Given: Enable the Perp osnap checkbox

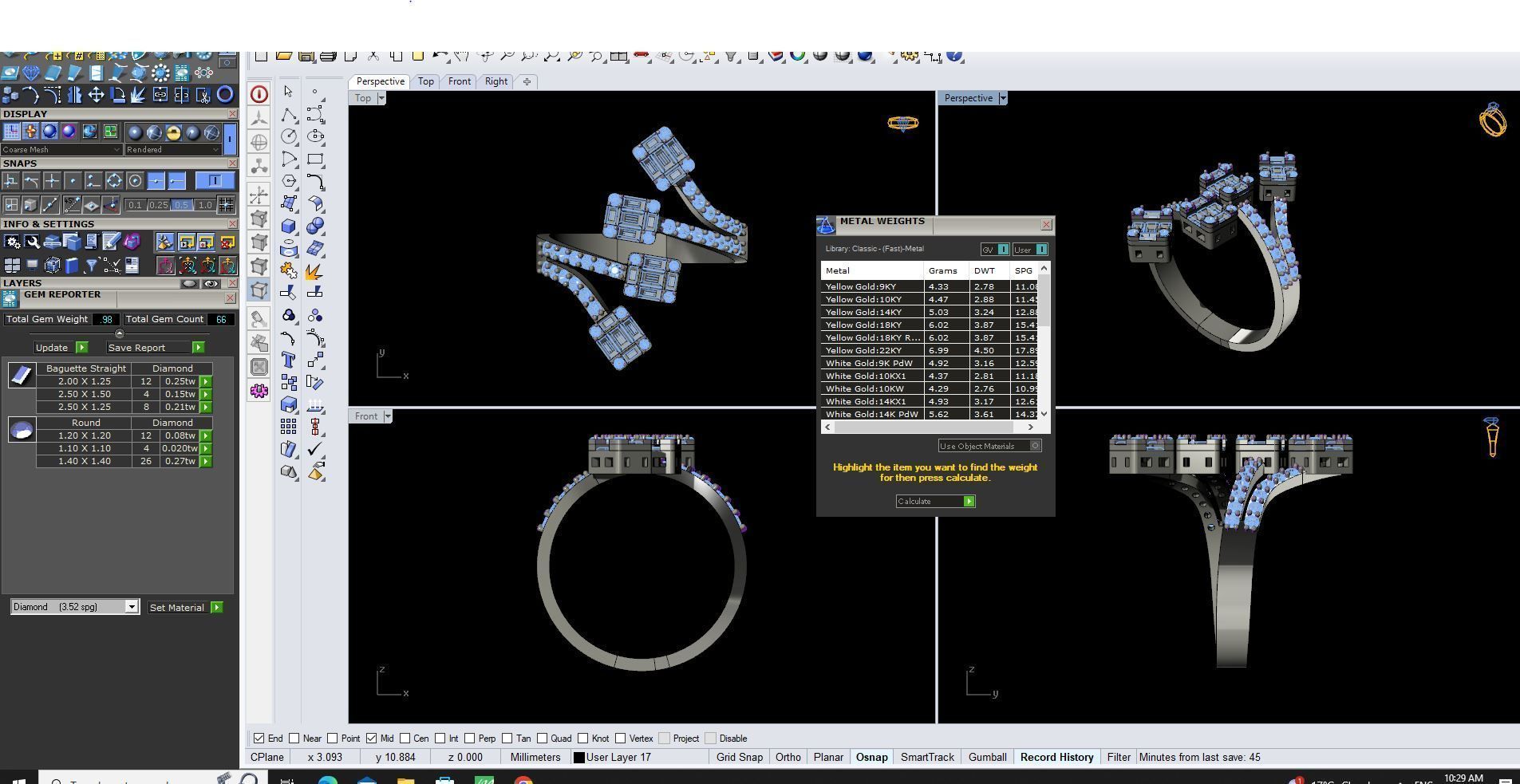Looking at the screenshot, I should point(469,739).
